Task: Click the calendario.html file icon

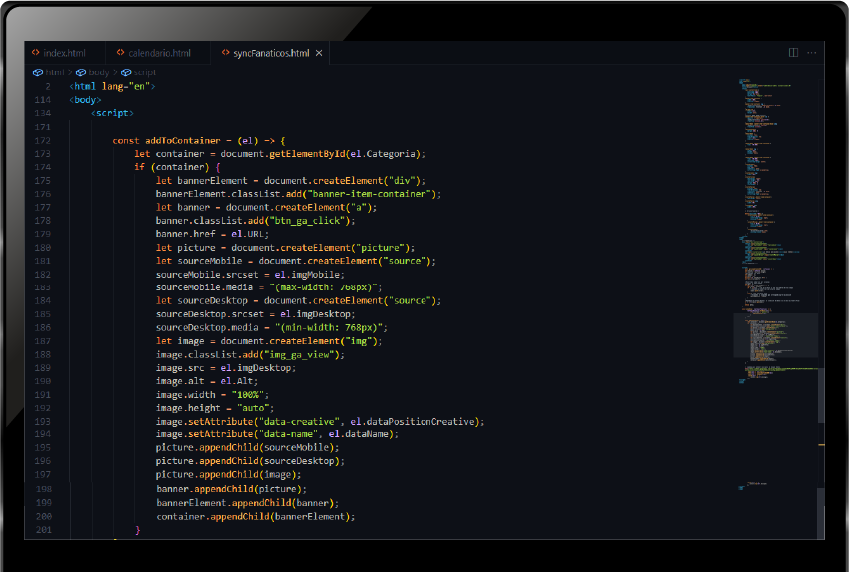Action: pyautogui.click(x=120, y=53)
